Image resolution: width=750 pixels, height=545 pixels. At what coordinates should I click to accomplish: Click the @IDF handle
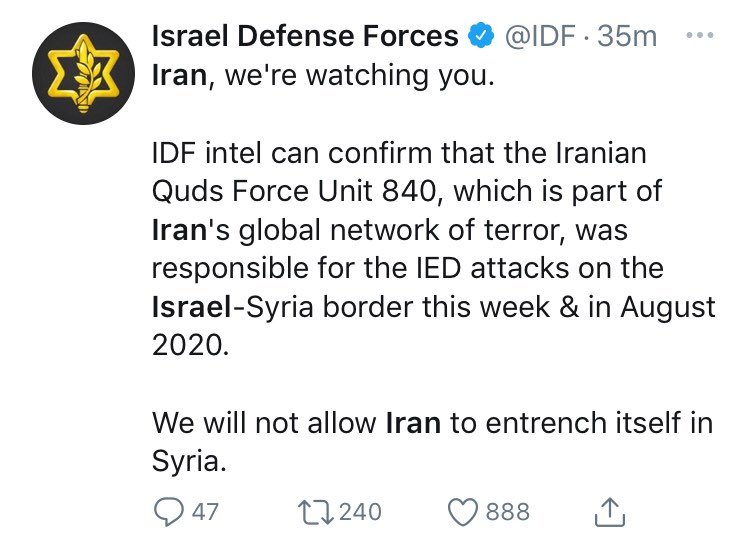(x=540, y=36)
